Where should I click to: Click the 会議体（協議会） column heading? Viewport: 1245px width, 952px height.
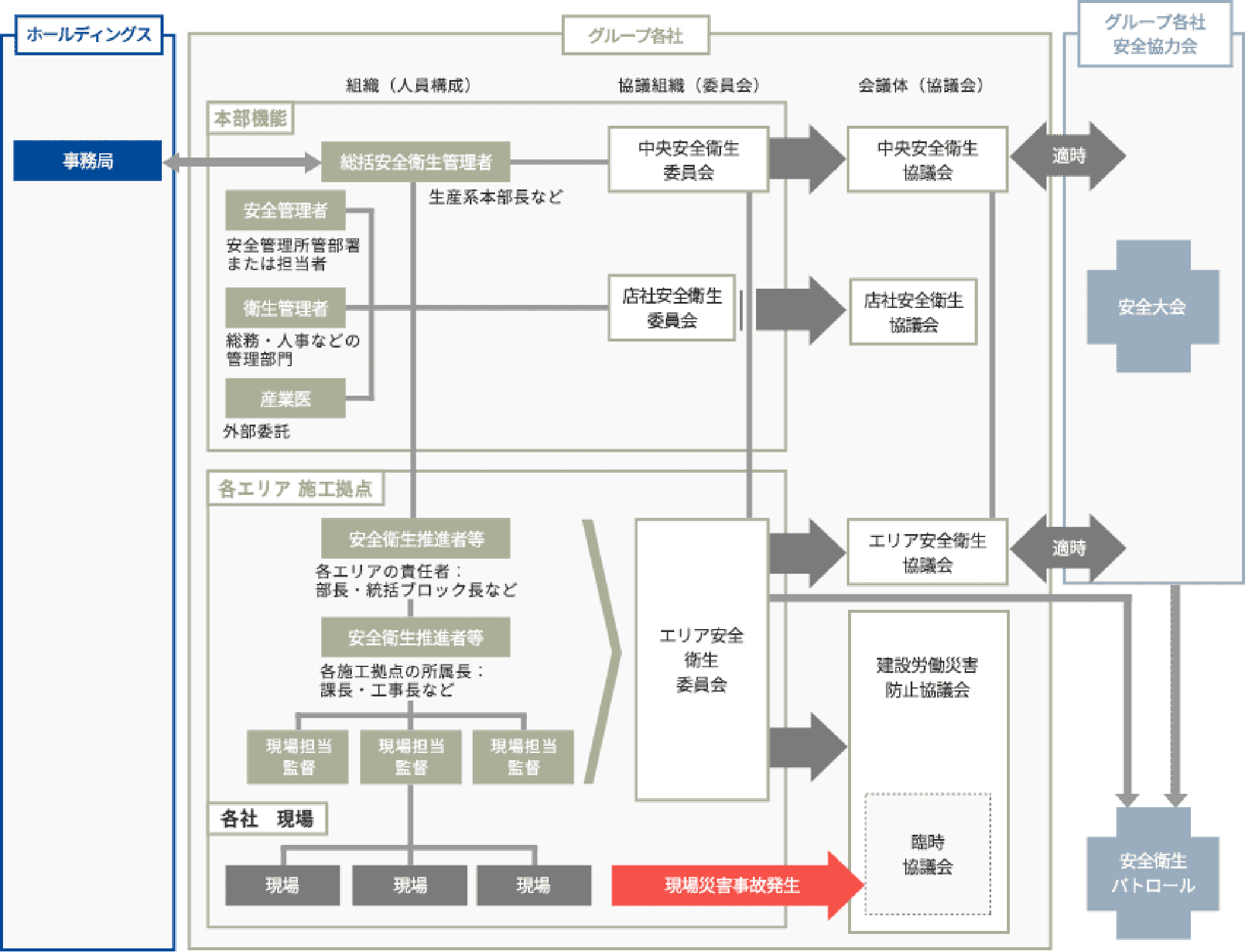[921, 85]
